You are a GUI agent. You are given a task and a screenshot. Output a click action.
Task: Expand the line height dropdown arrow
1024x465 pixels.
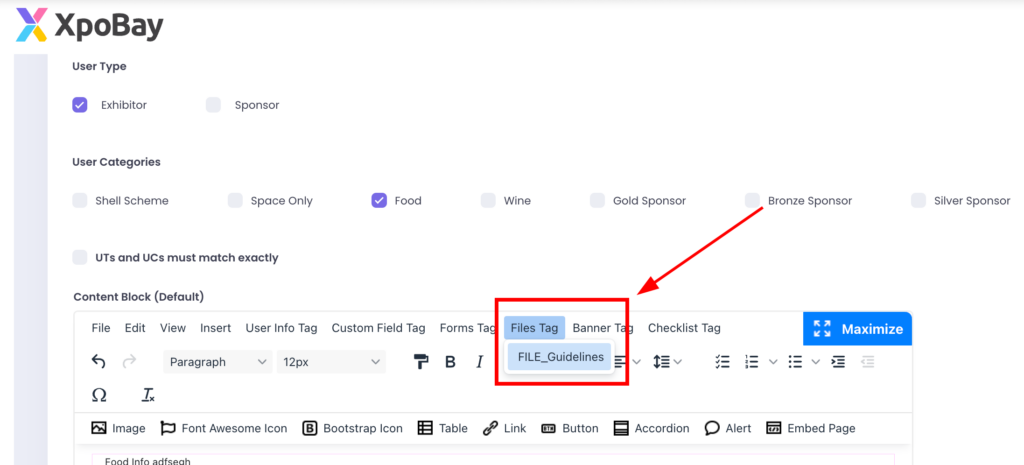(678, 362)
